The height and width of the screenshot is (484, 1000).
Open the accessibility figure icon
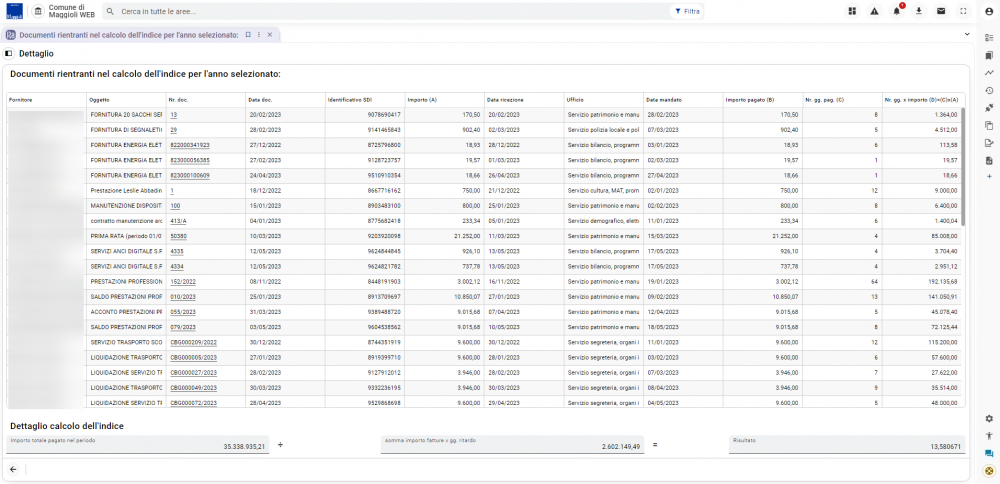(989, 436)
